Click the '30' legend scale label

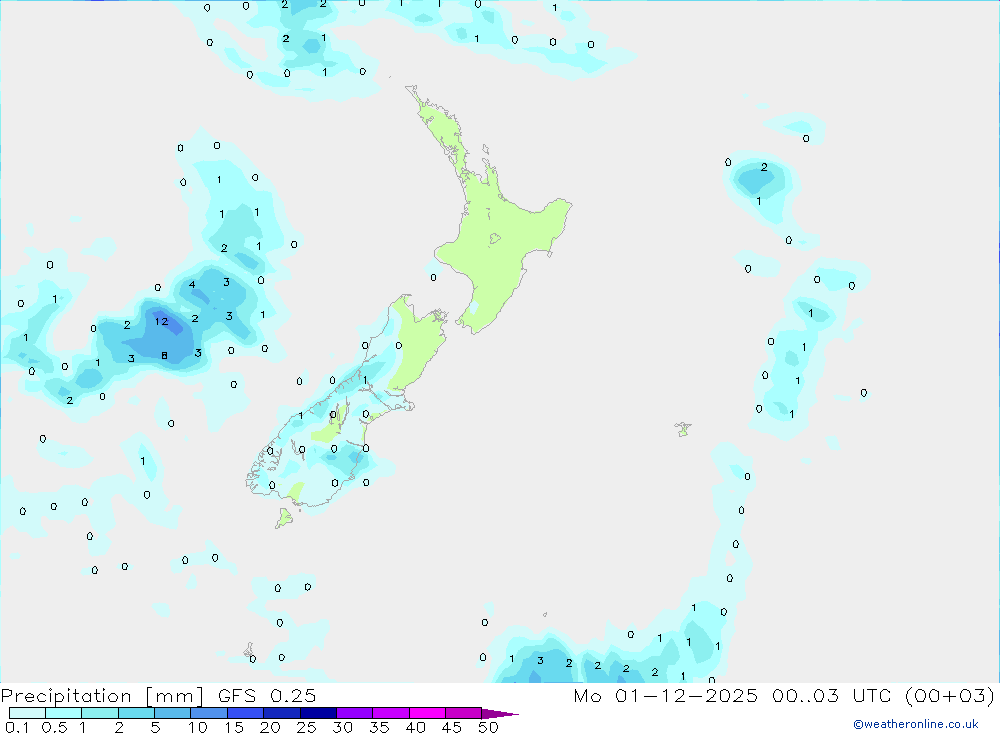coord(343,727)
